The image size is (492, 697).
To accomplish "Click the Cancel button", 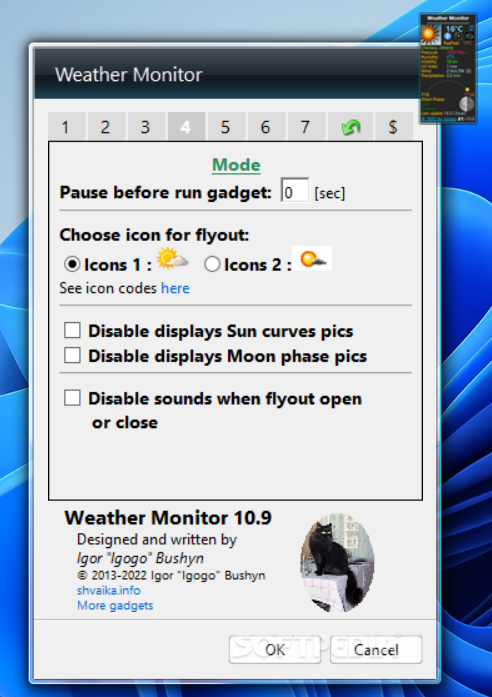I will click(376, 649).
